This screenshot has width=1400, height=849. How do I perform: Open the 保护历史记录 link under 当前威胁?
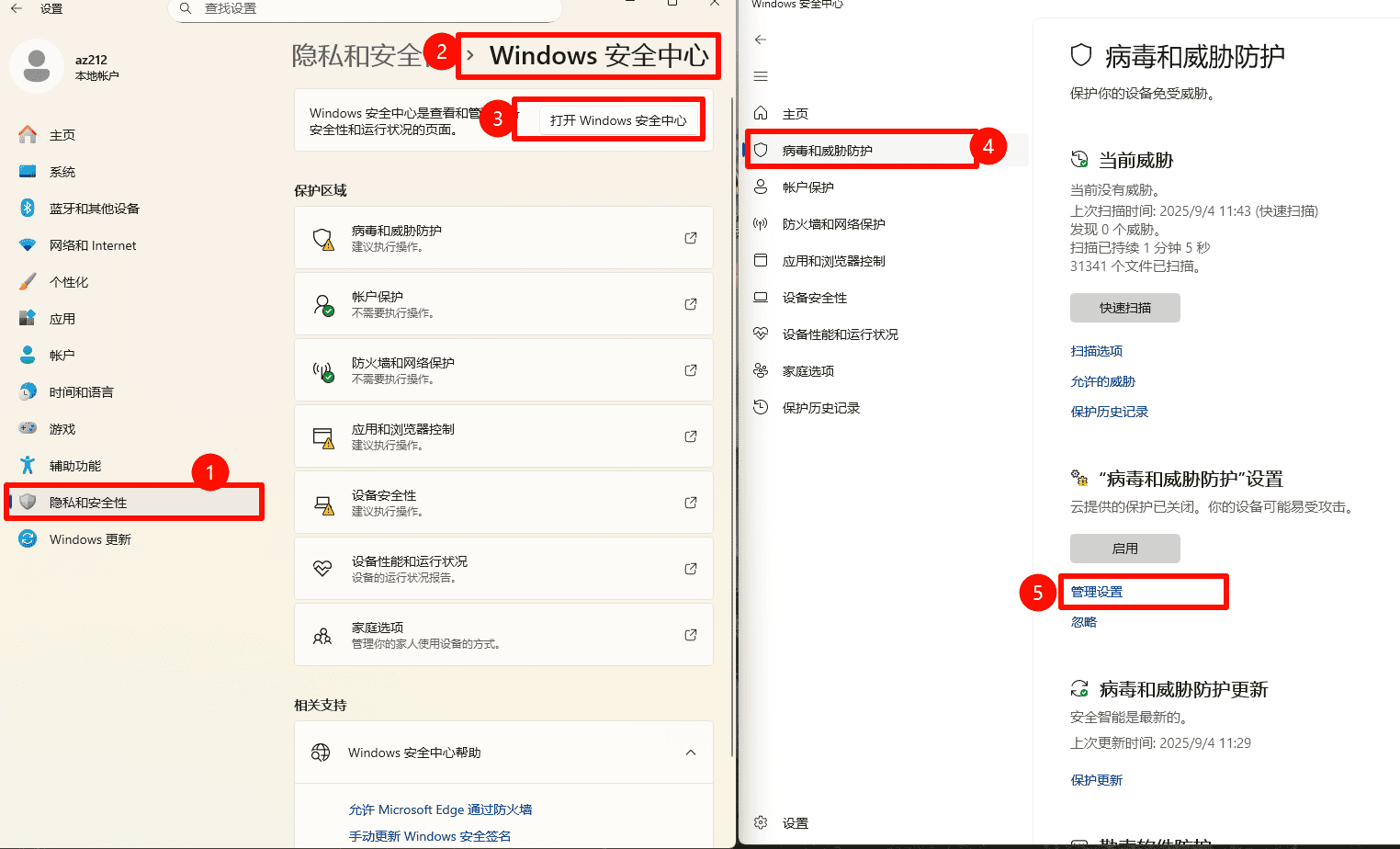click(1110, 412)
